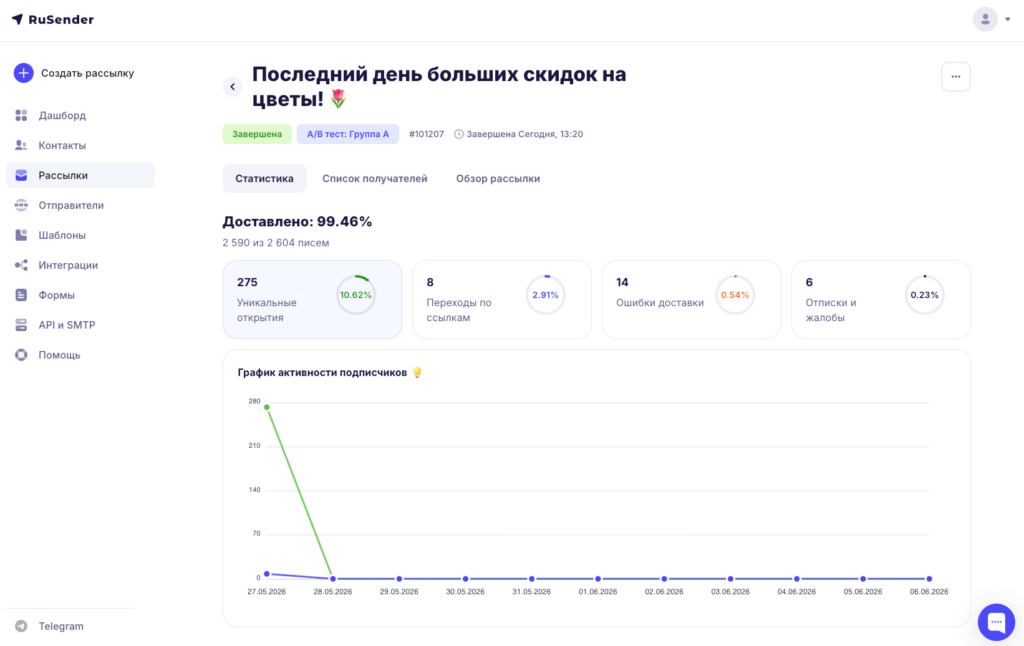
Task: Go to Отправители section
Action: click(71, 205)
